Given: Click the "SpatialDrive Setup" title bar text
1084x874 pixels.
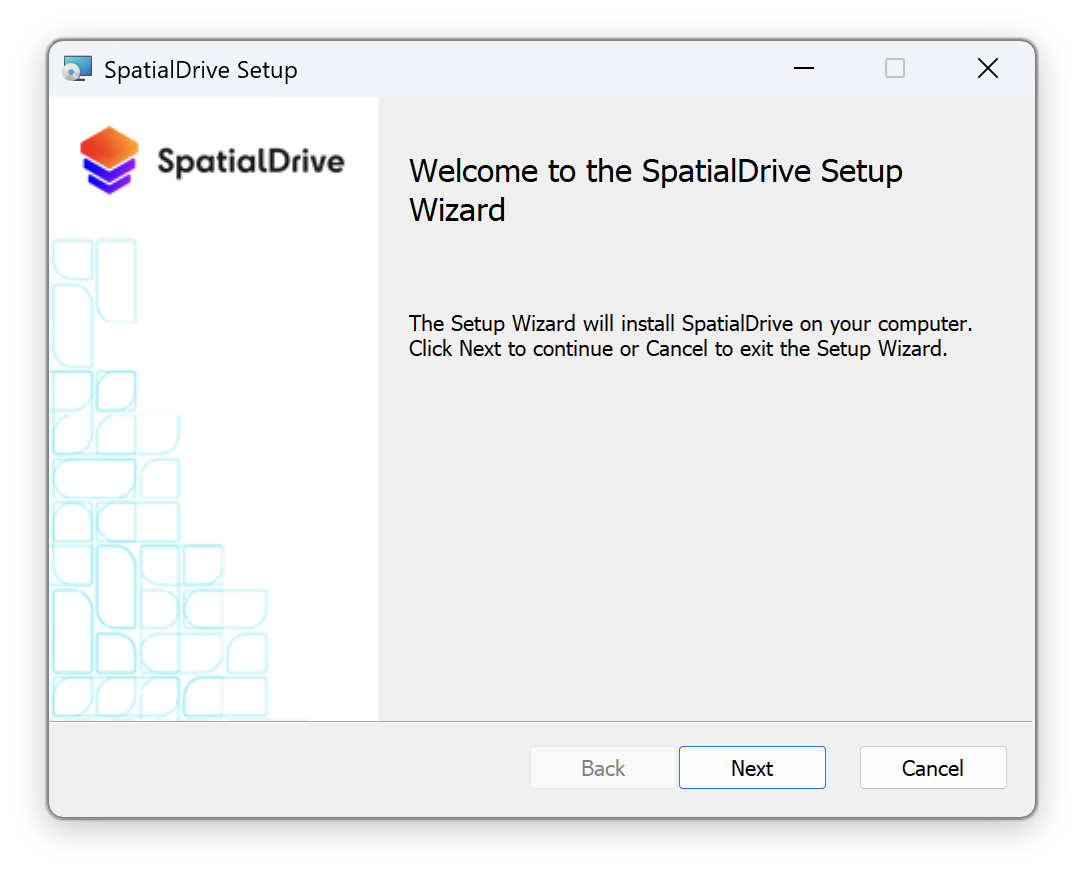Looking at the screenshot, I should 200,70.
